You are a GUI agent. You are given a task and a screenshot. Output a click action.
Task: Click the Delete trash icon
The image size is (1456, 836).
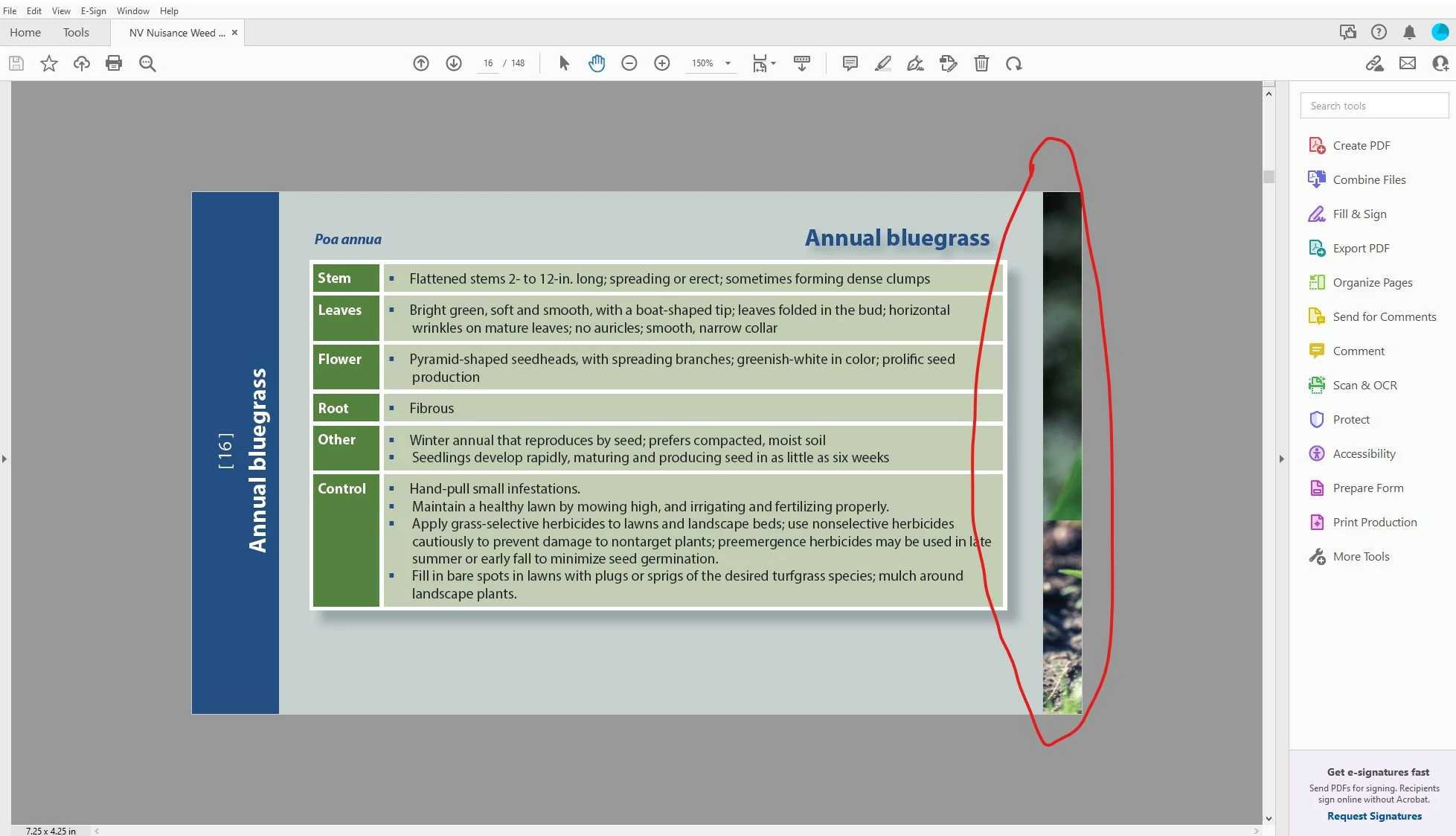point(981,63)
